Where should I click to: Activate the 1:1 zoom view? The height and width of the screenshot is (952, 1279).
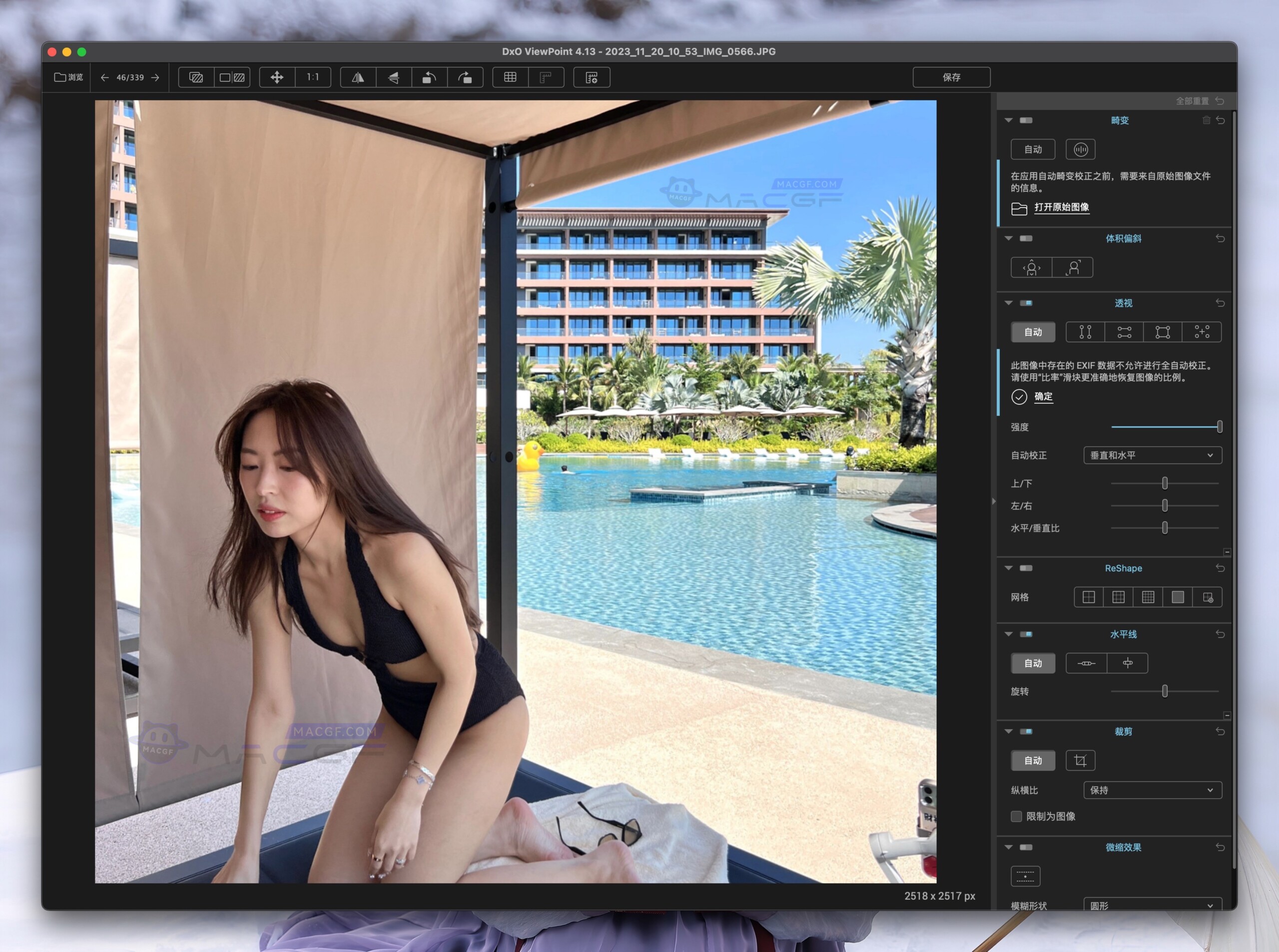click(x=313, y=76)
